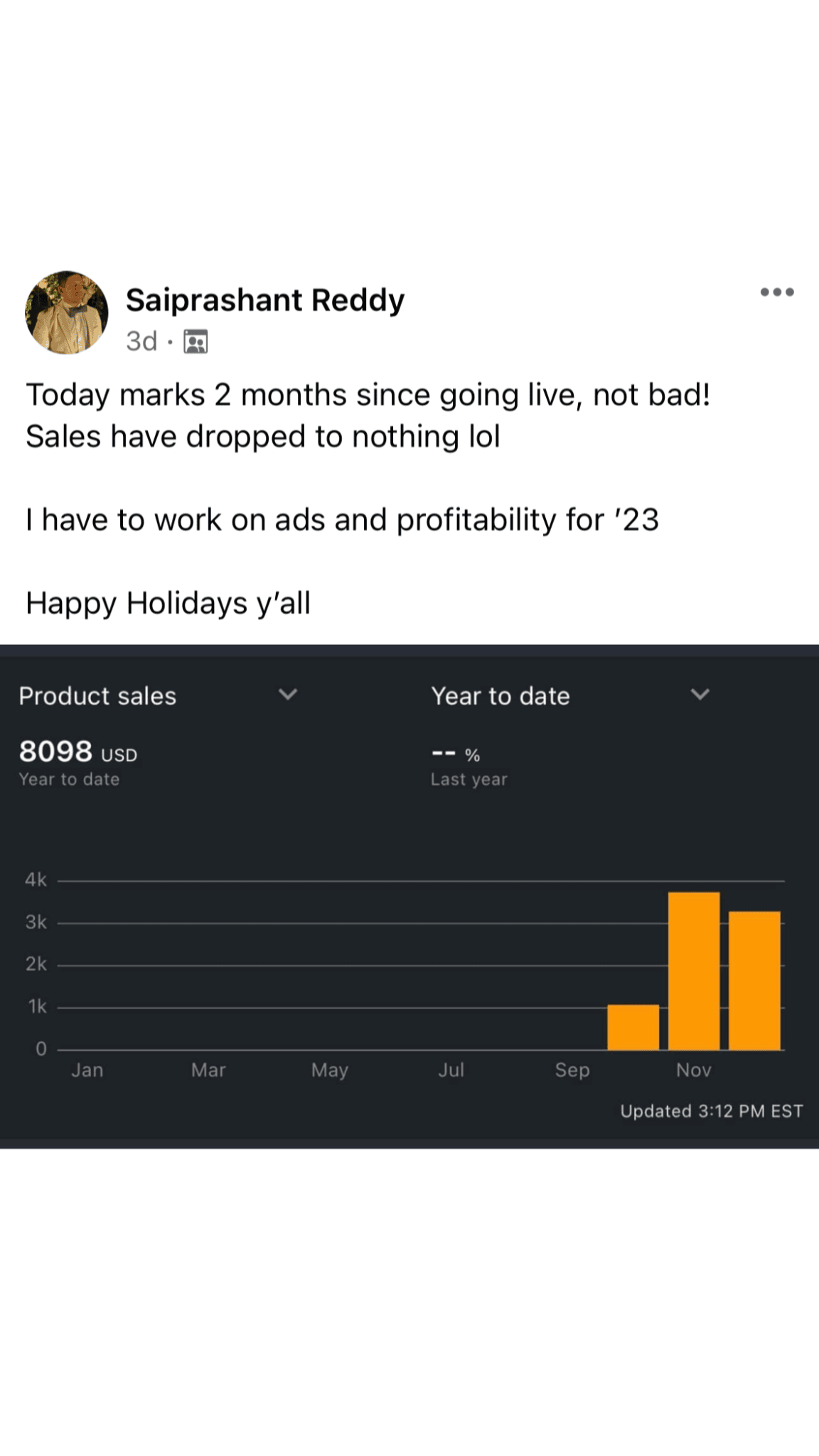Click the 4k gridline label

click(36, 880)
